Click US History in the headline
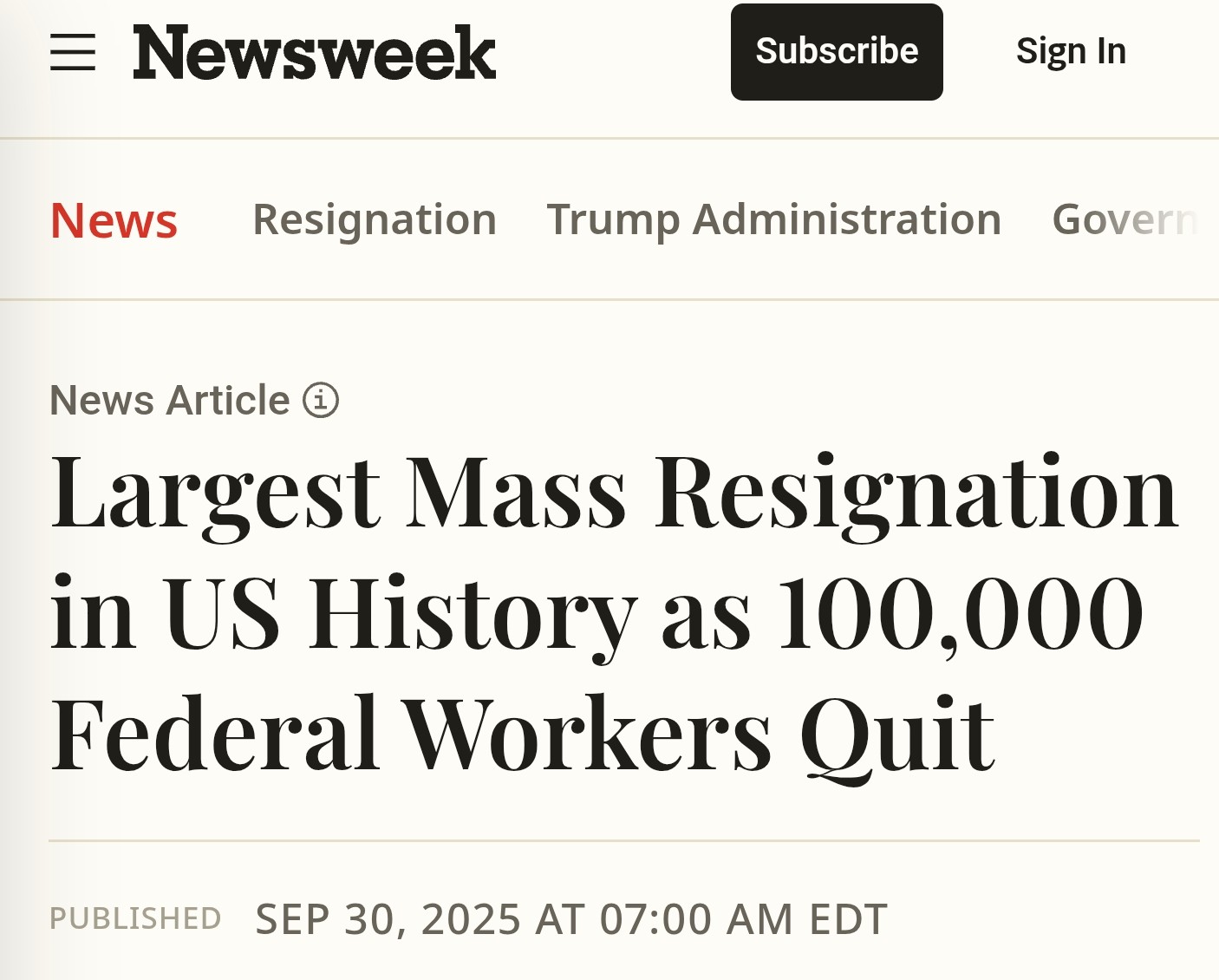The width and height of the screenshot is (1219, 980). (399, 614)
